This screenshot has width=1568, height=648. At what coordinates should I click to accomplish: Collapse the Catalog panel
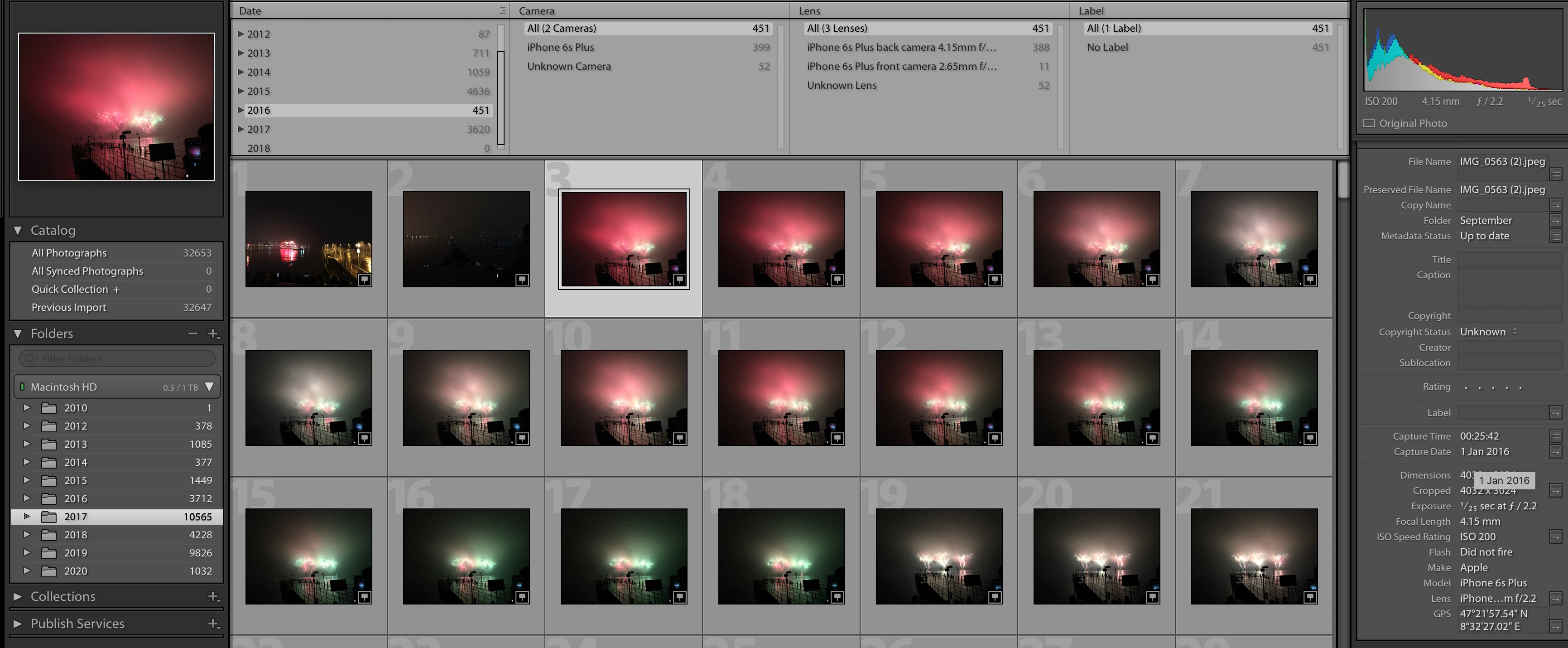pyautogui.click(x=18, y=230)
